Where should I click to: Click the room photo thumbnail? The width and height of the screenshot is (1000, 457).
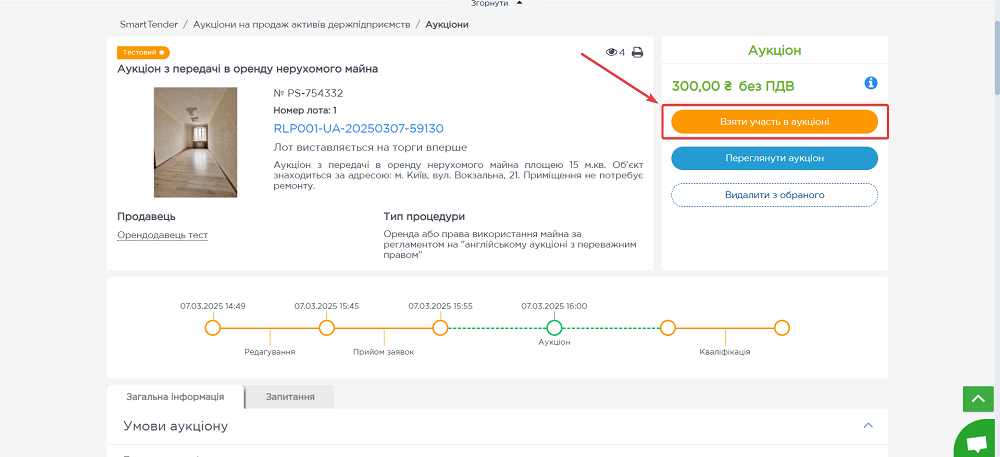point(195,142)
